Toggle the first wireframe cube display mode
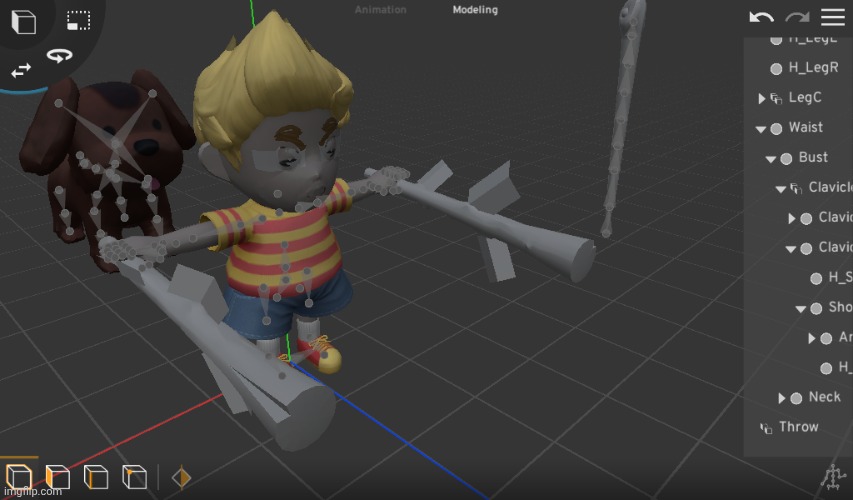Screen dimensions: 853x500 click(19, 477)
